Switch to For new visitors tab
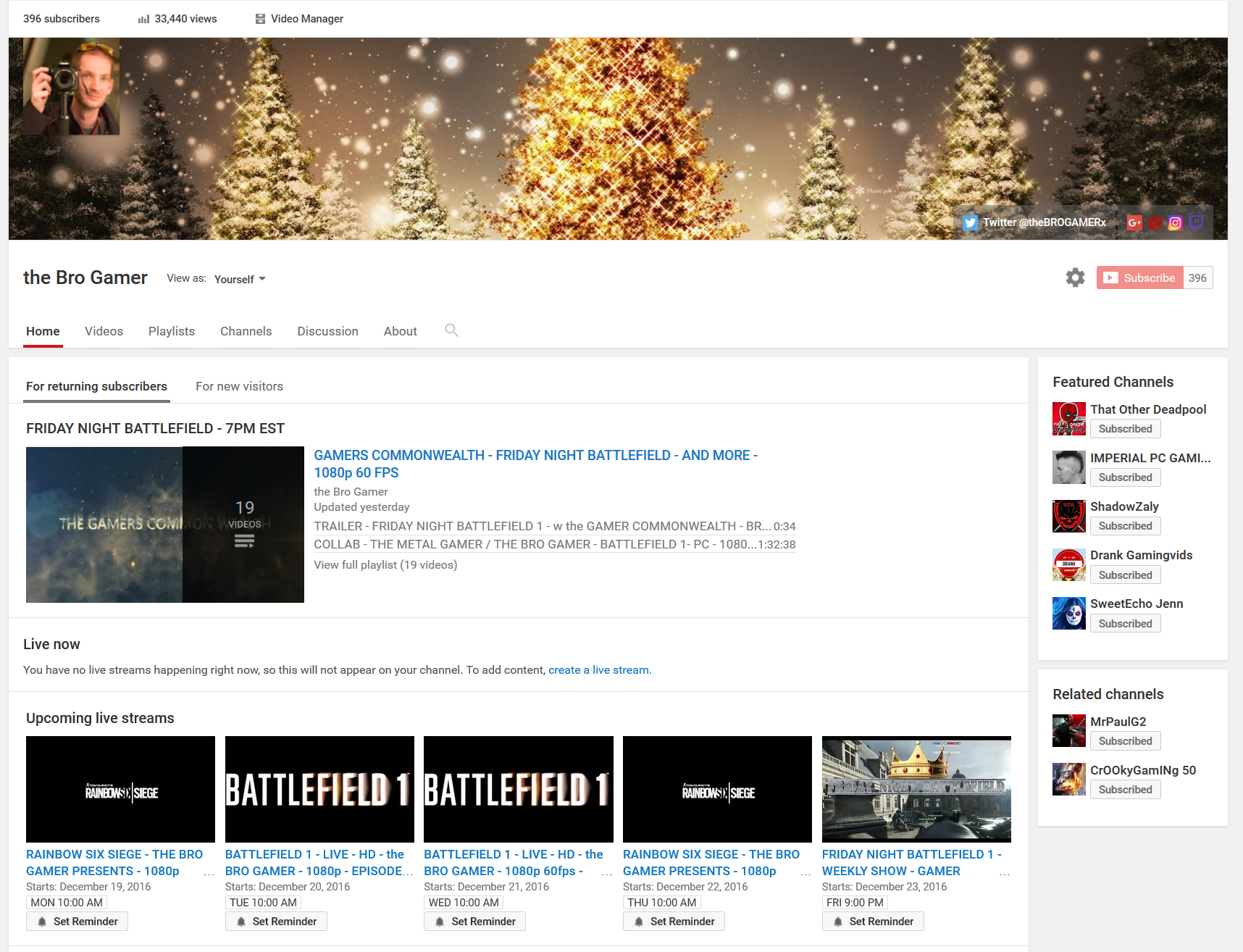 pos(239,386)
